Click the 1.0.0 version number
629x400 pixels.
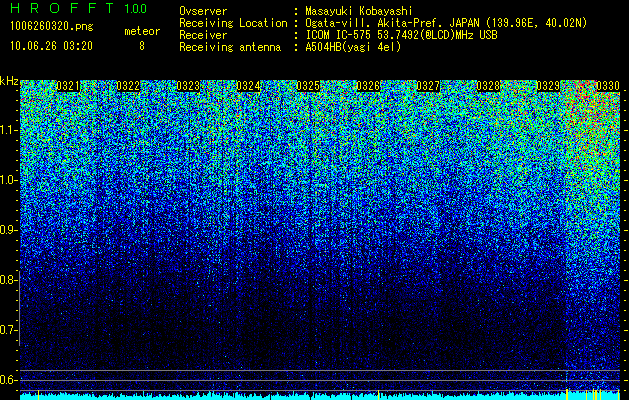[136, 9]
